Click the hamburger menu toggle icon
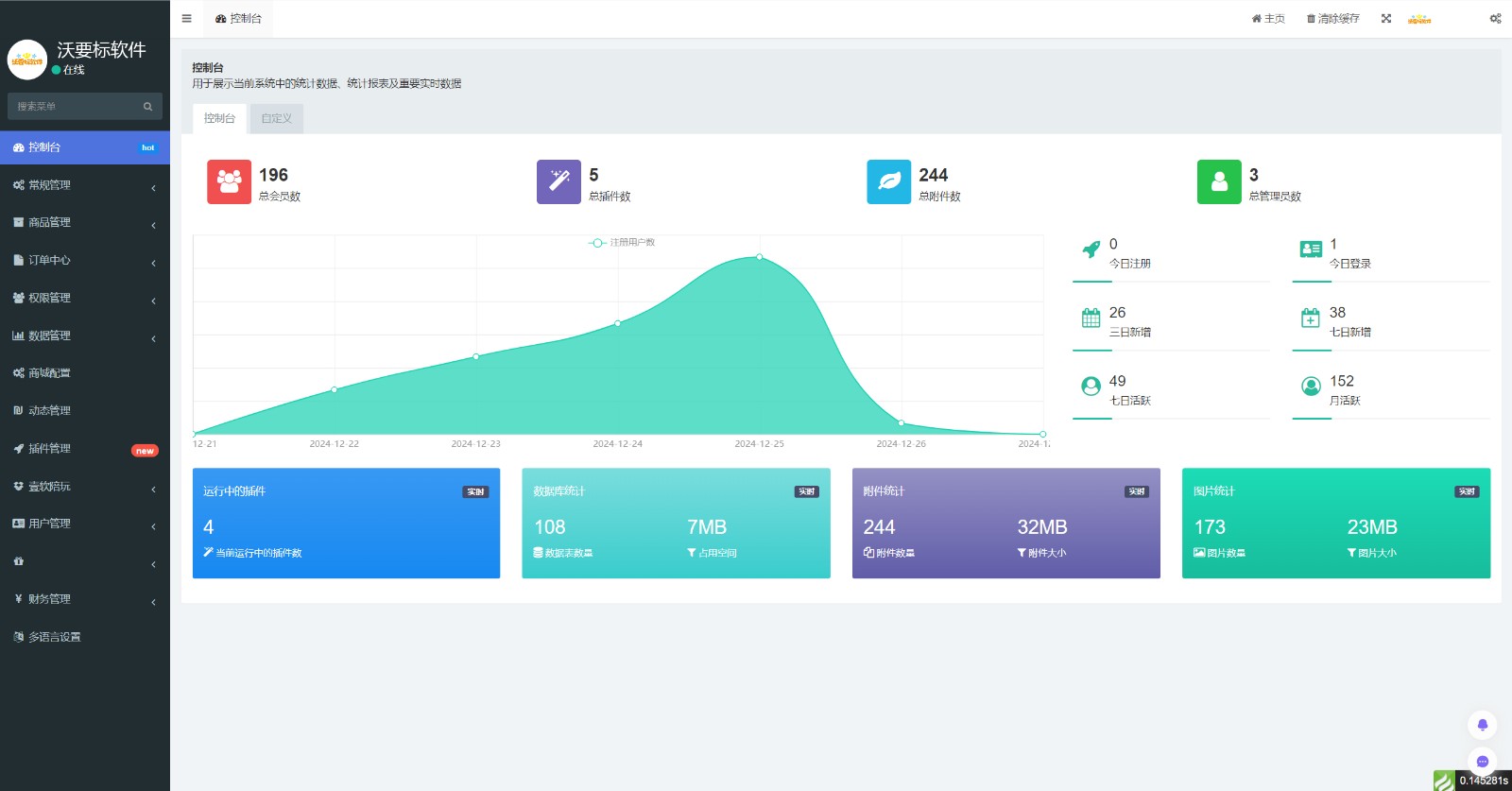Image resolution: width=1512 pixels, height=791 pixels. pyautogui.click(x=186, y=18)
